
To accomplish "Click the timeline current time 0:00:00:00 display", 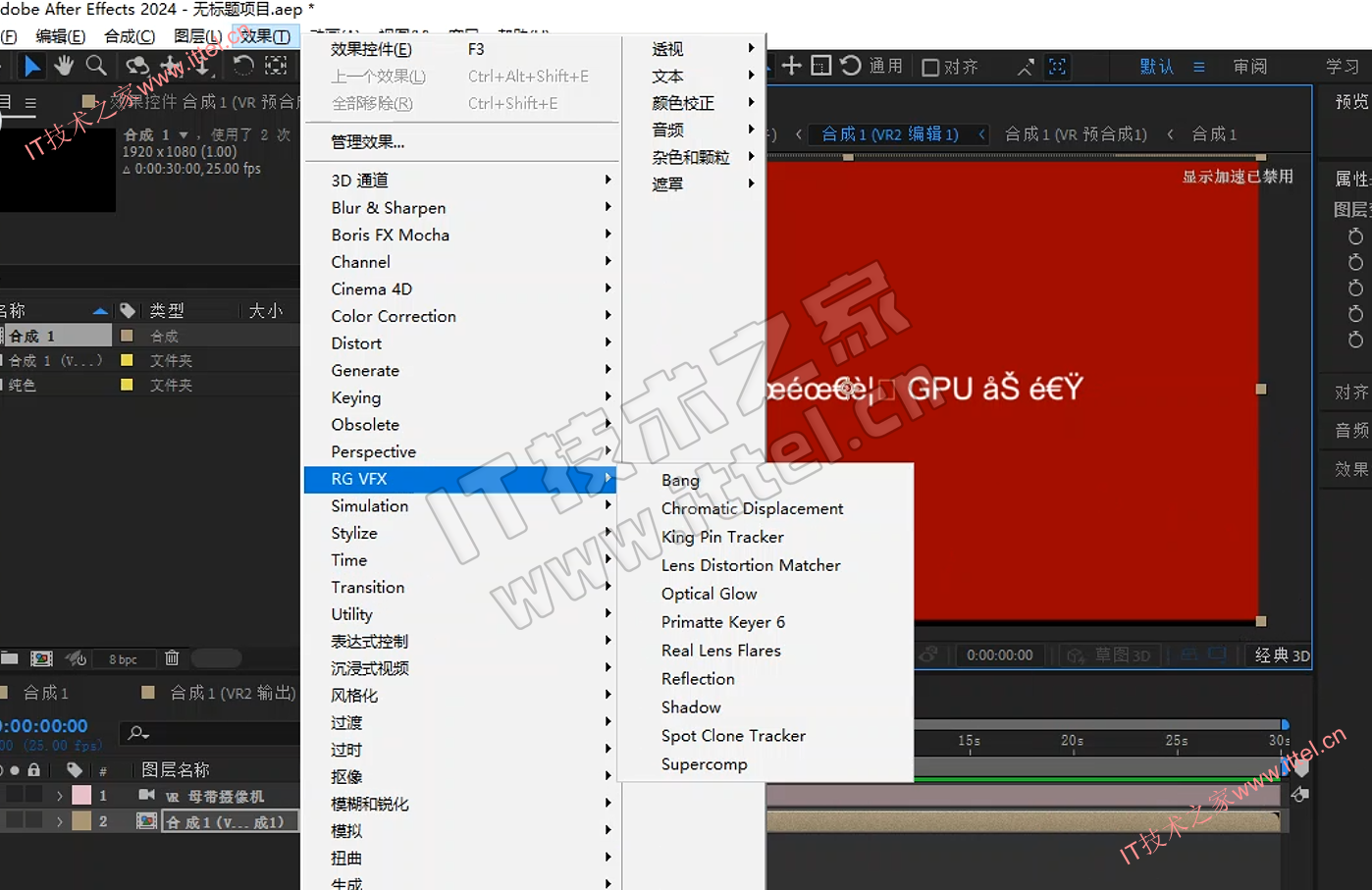I will [46, 726].
